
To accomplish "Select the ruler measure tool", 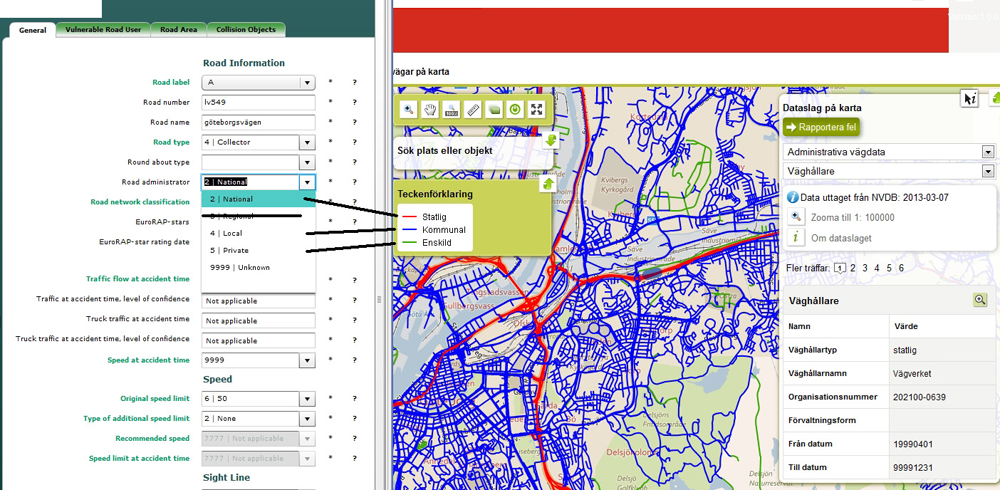I will (x=473, y=110).
